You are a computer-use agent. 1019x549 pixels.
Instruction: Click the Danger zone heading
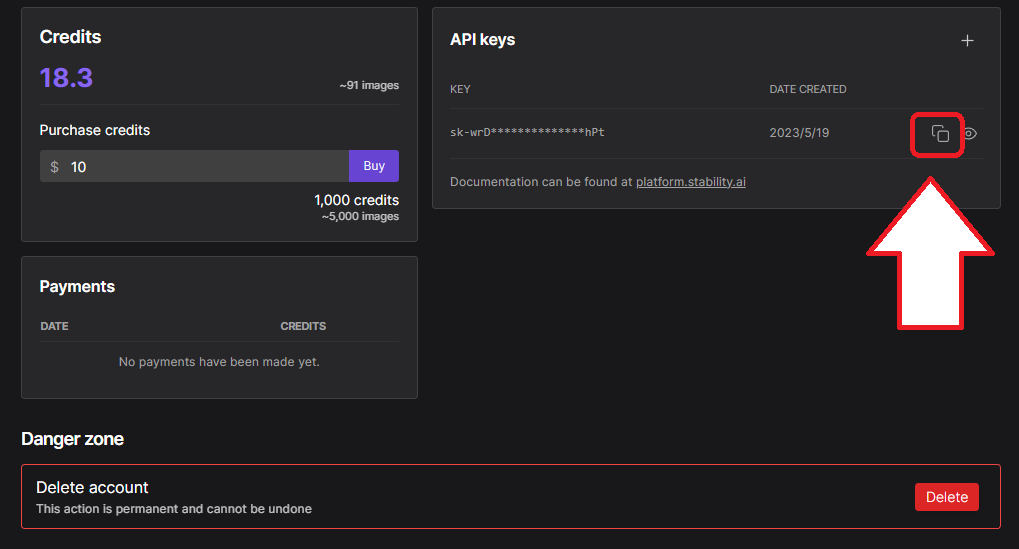72,439
